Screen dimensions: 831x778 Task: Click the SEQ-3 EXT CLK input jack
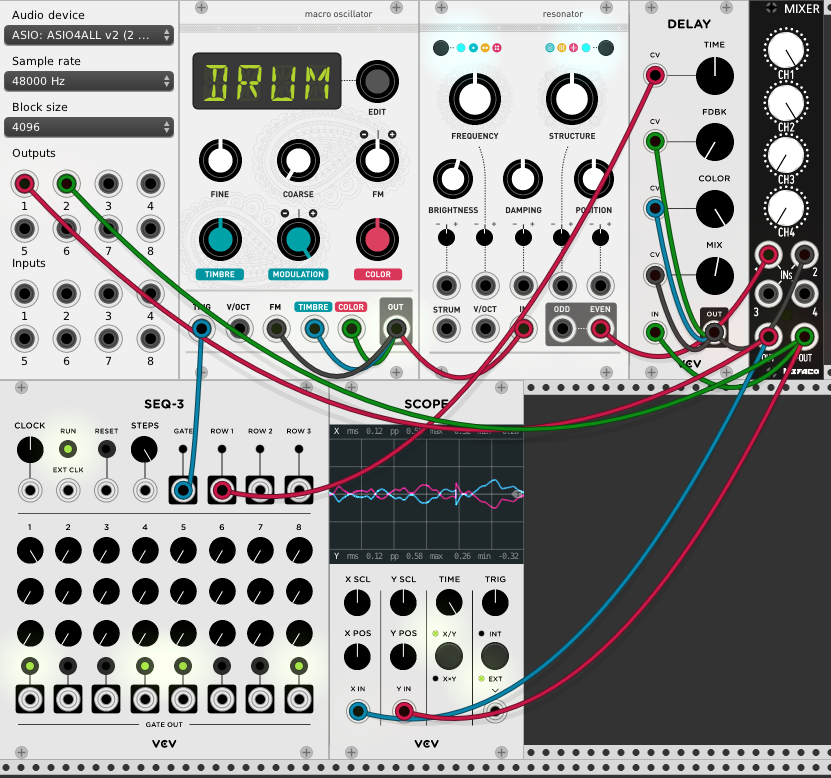(68, 490)
